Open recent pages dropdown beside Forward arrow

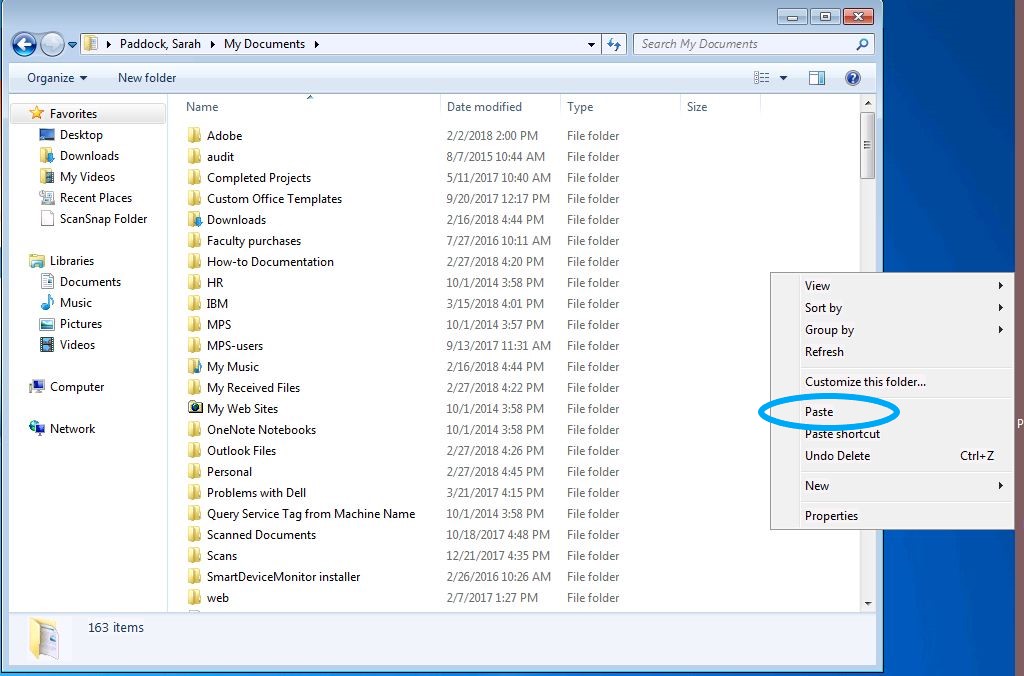(x=72, y=45)
